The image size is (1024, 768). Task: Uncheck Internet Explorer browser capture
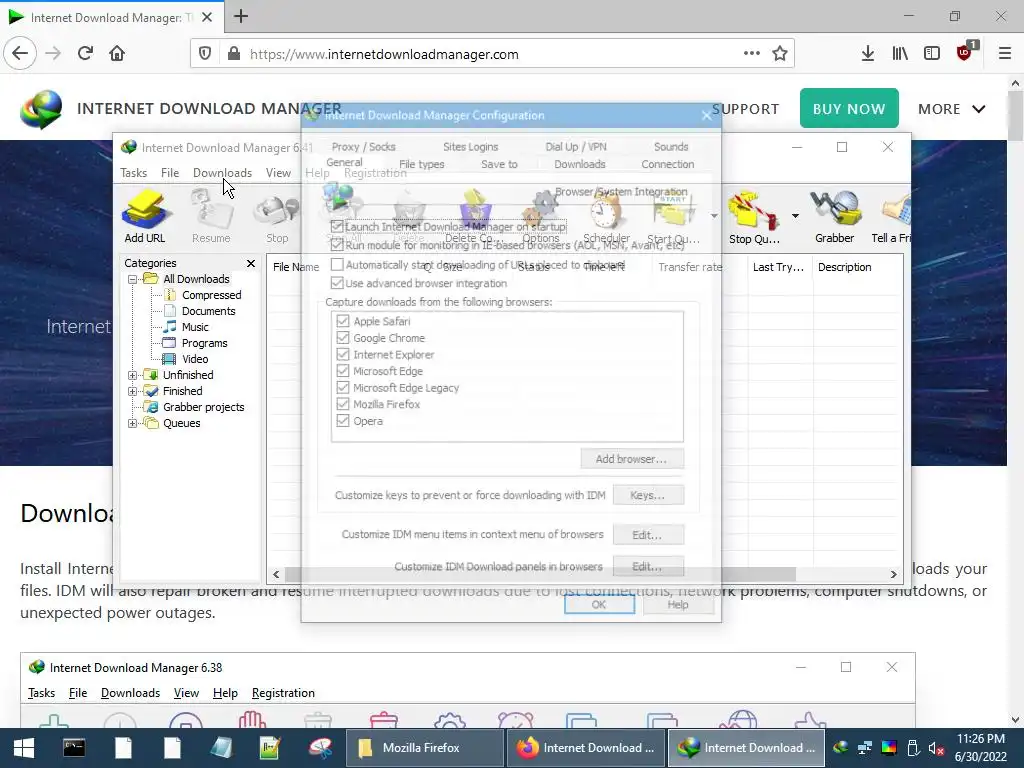343,355
